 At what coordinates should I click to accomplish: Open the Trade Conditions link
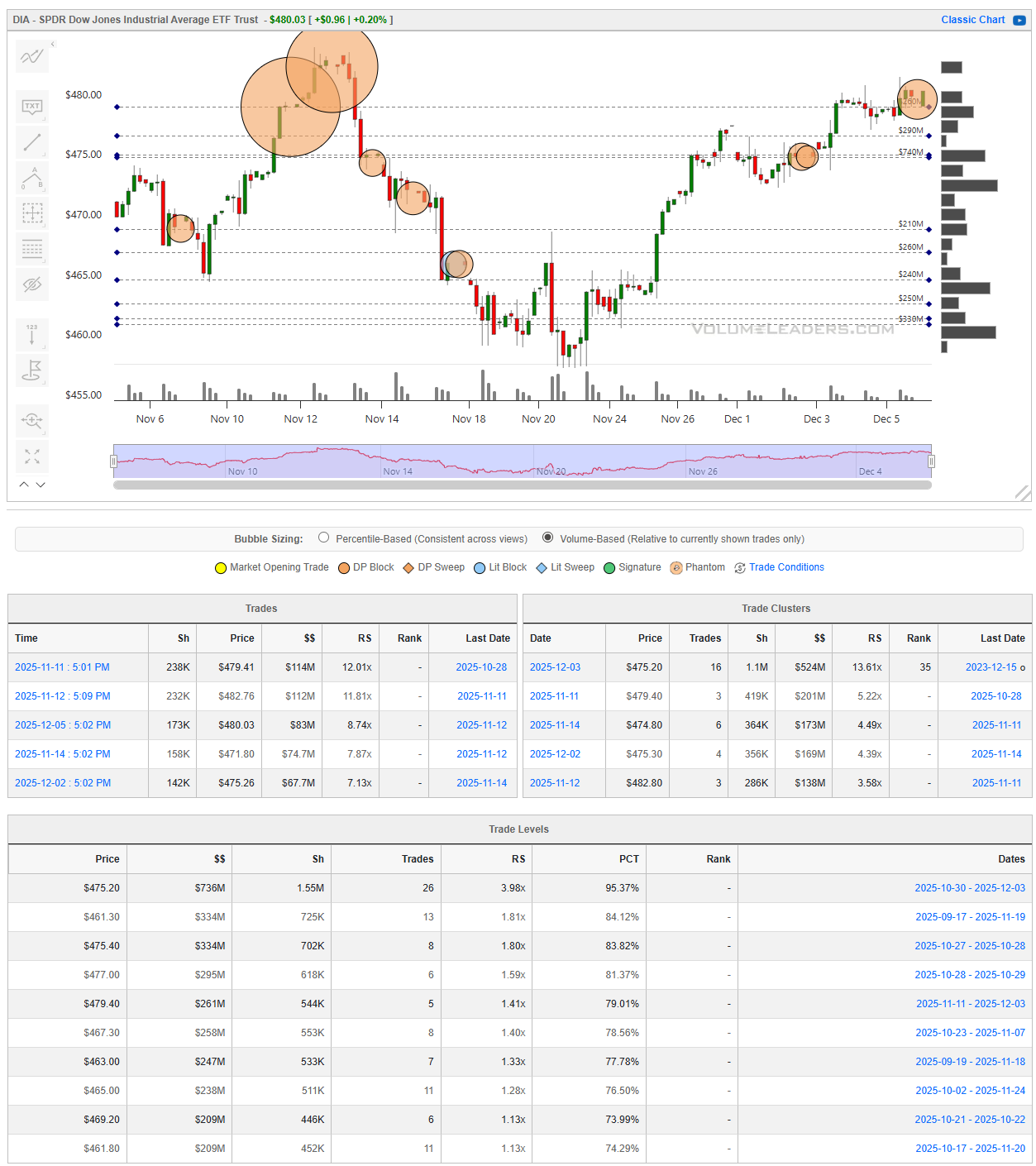pos(786,567)
